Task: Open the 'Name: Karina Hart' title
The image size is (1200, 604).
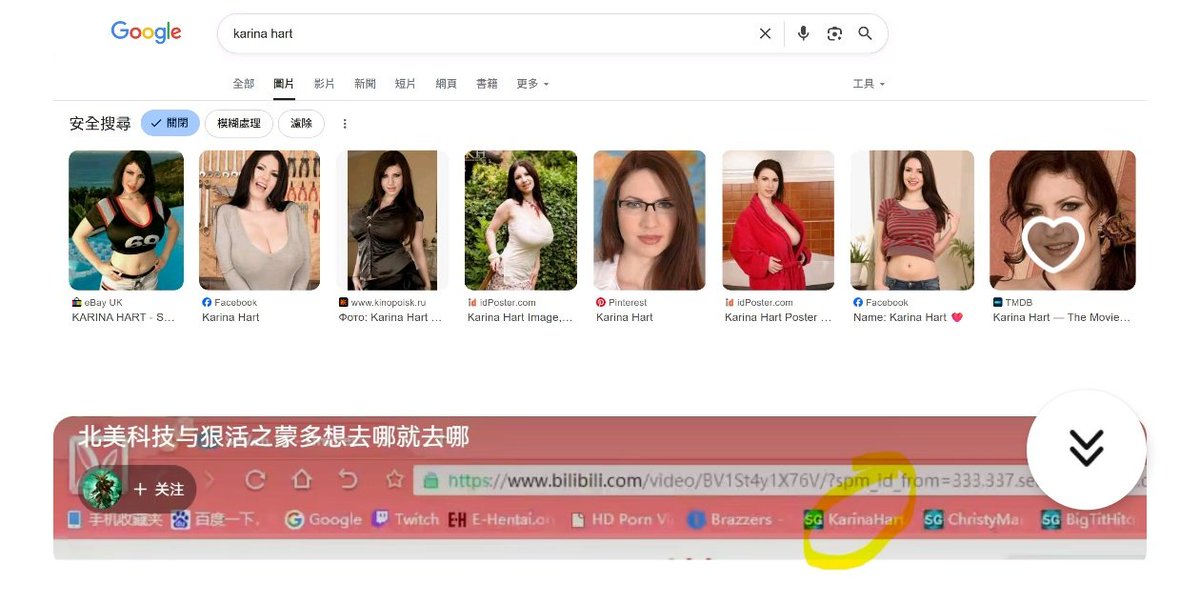Action: [908, 317]
